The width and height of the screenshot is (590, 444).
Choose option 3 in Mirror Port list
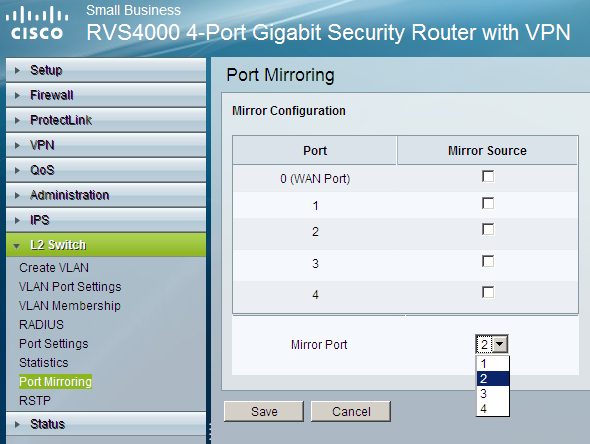click(x=493, y=394)
